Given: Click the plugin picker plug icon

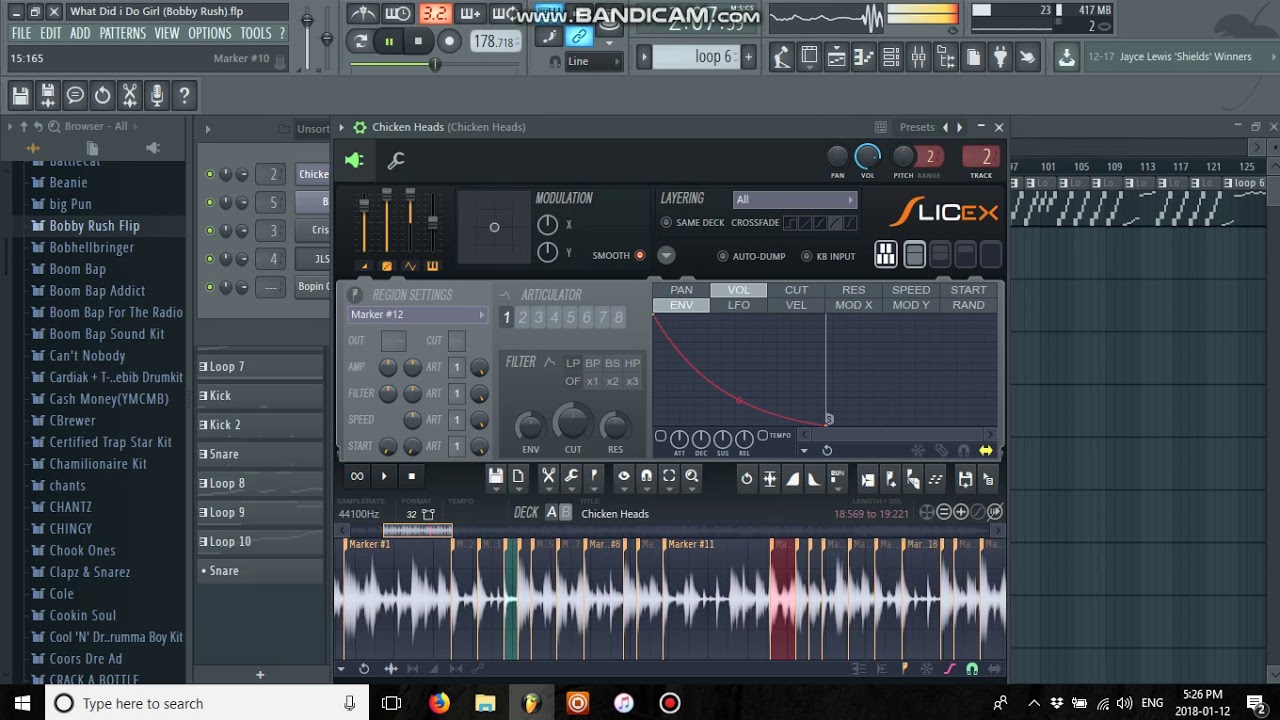Looking at the screenshot, I should (999, 57).
